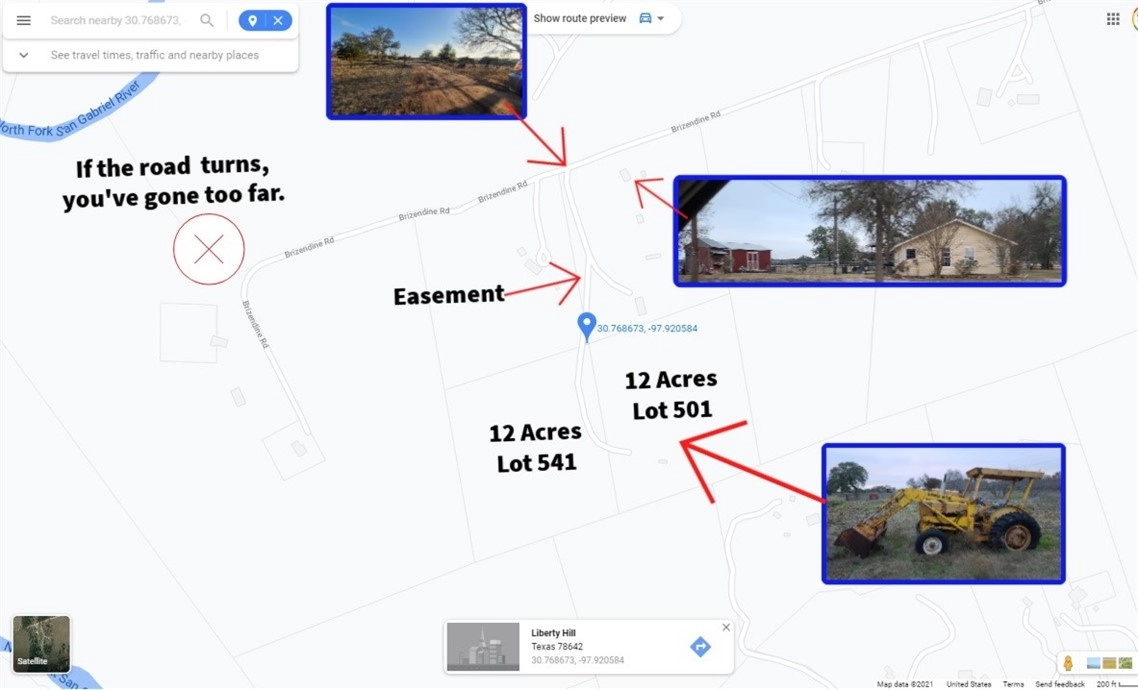1138x690 pixels.
Task: Click the blue dropped pin chip icon
Action: [x=252, y=20]
